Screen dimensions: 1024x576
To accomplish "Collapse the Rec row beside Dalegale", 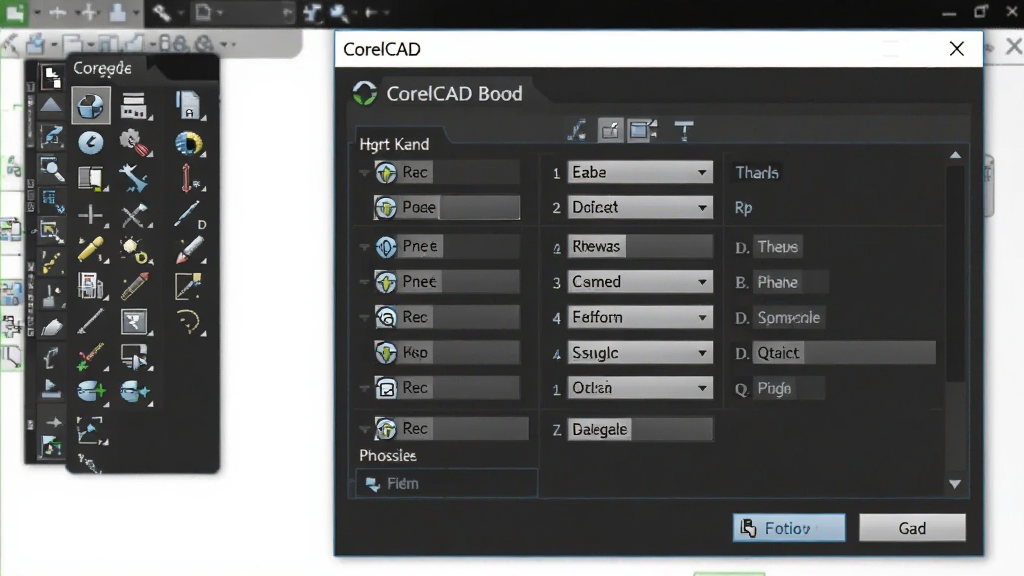I will [x=364, y=429].
